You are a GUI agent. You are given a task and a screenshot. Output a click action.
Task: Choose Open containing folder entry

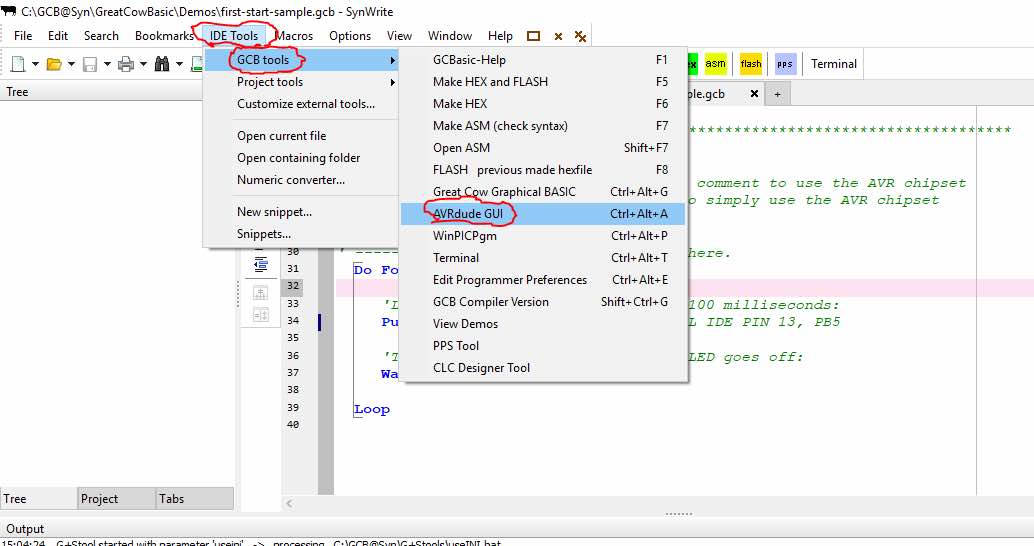(x=299, y=158)
